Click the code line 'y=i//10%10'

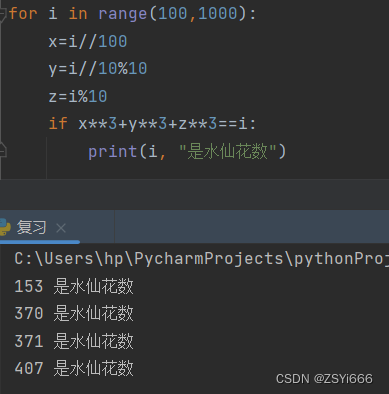(x=98, y=69)
